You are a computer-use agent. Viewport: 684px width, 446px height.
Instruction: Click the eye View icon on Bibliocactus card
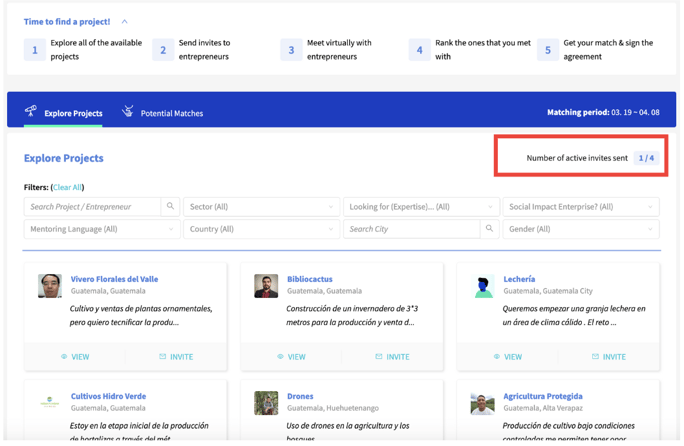point(281,357)
